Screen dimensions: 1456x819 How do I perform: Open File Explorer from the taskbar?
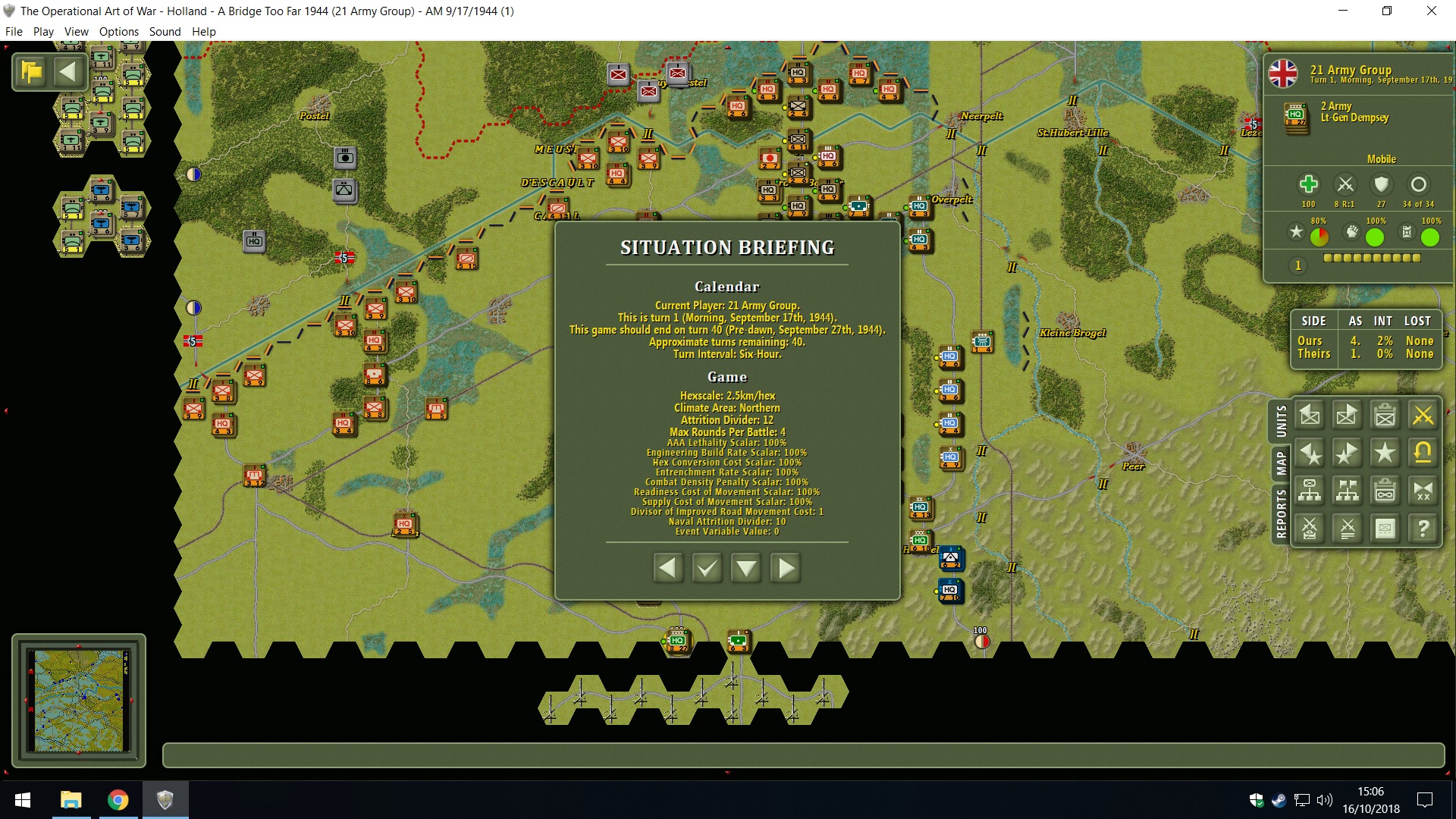point(71,800)
